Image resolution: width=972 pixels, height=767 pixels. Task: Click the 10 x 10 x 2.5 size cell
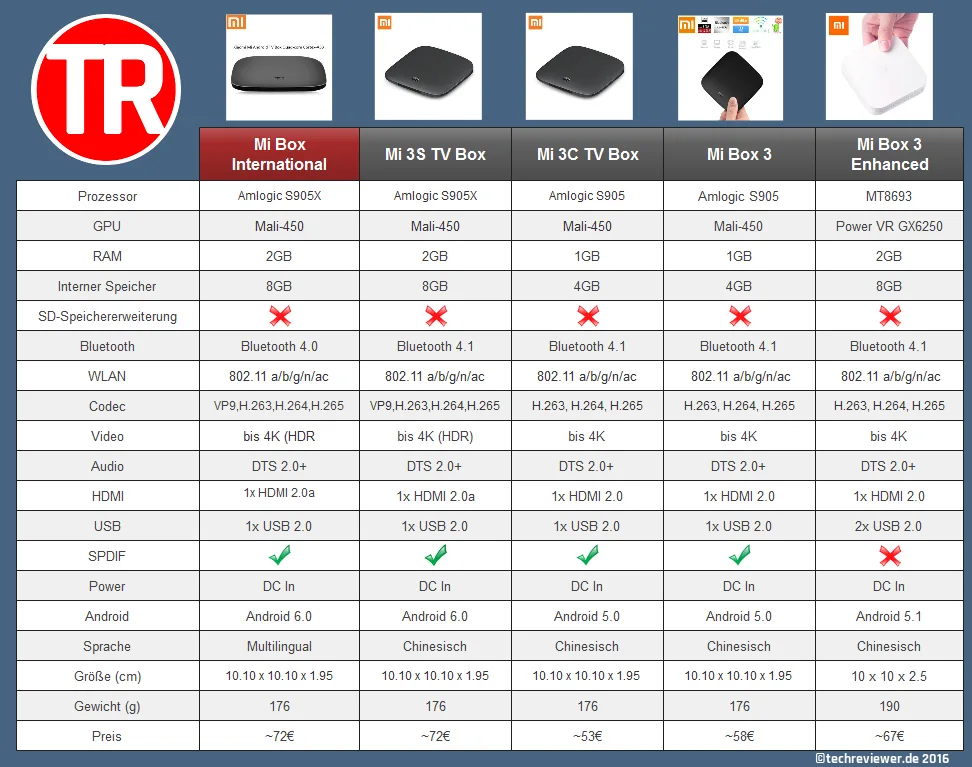(x=889, y=676)
